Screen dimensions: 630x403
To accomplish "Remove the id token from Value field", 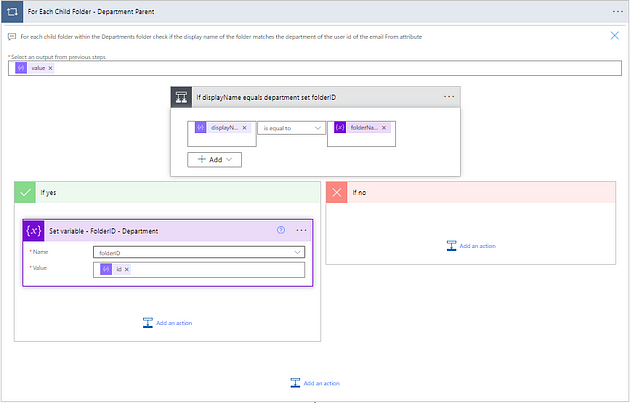I will (x=127, y=269).
